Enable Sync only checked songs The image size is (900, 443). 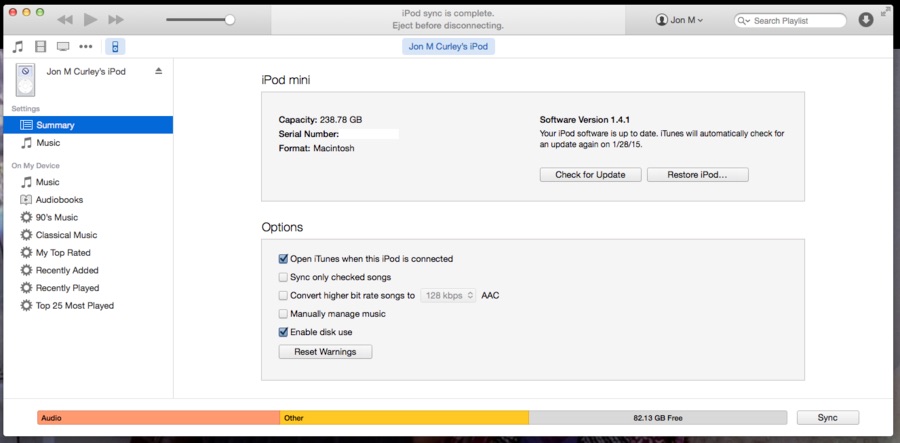(x=283, y=277)
